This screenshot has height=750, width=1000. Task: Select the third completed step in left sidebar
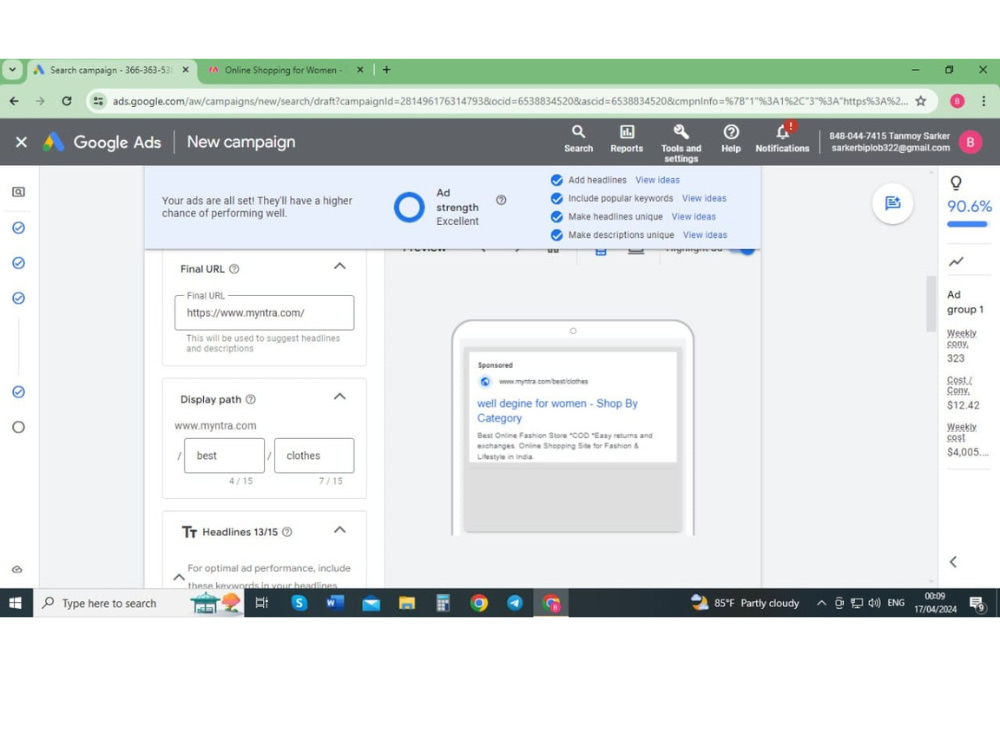tap(18, 298)
